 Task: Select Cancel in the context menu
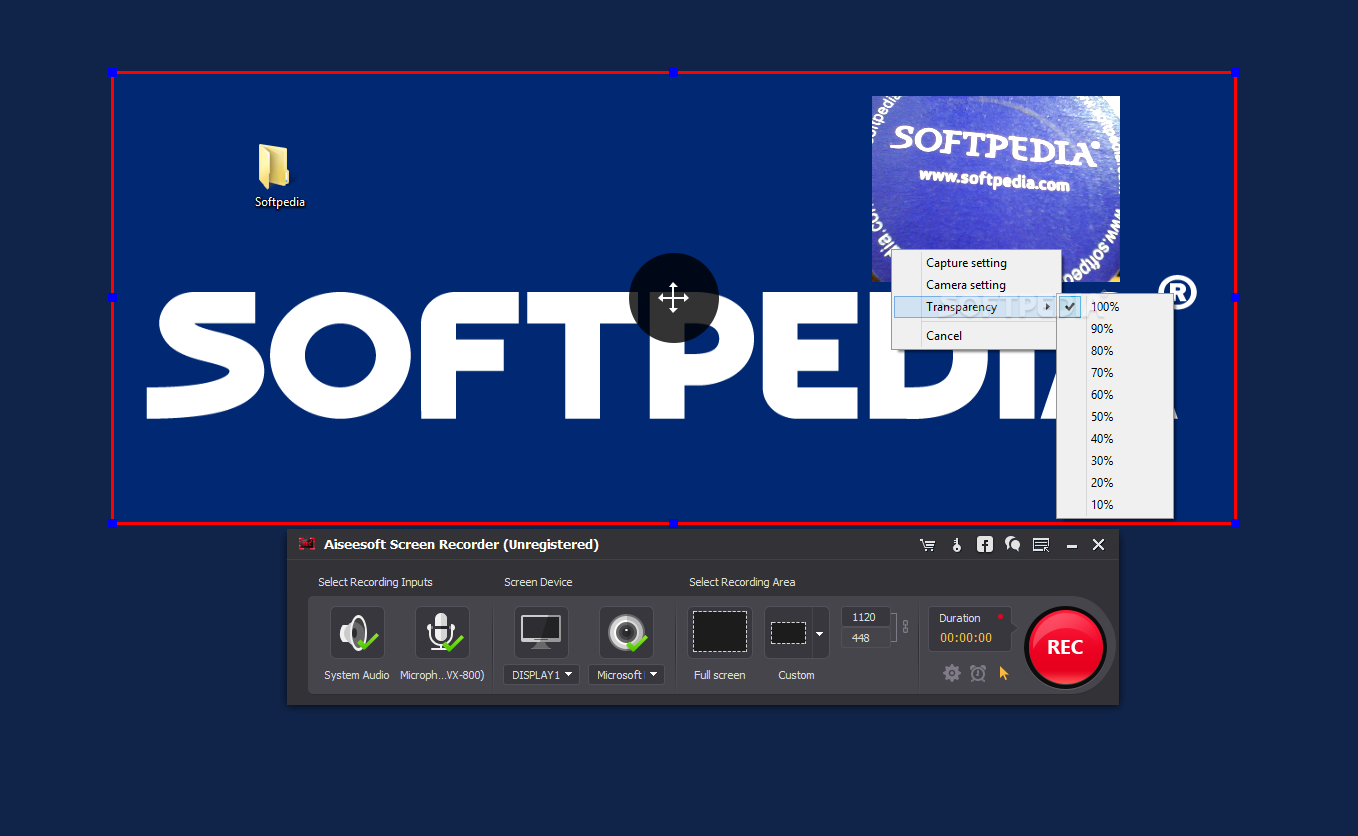click(x=976, y=336)
